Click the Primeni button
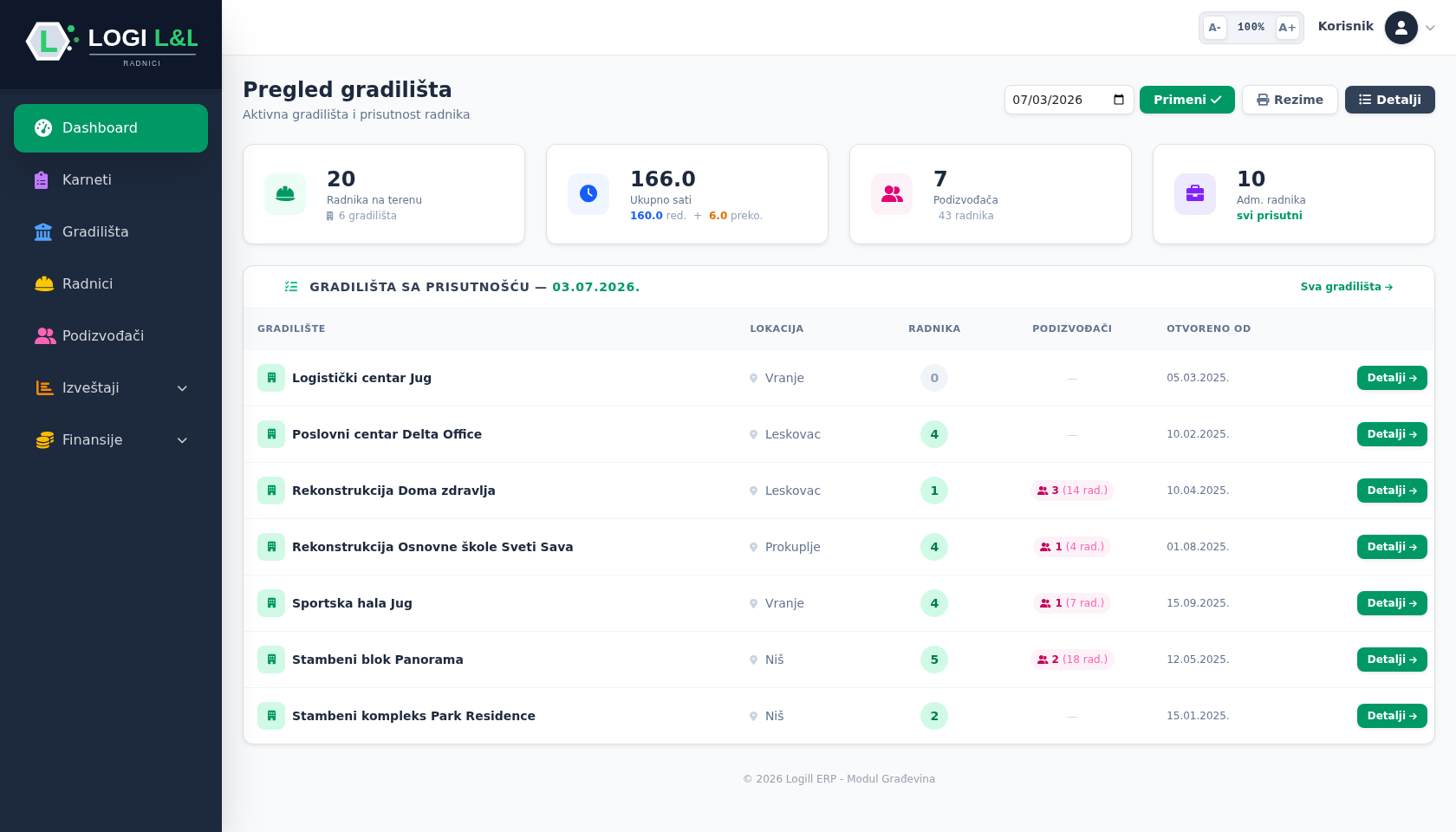The image size is (1456, 832). click(x=1187, y=100)
